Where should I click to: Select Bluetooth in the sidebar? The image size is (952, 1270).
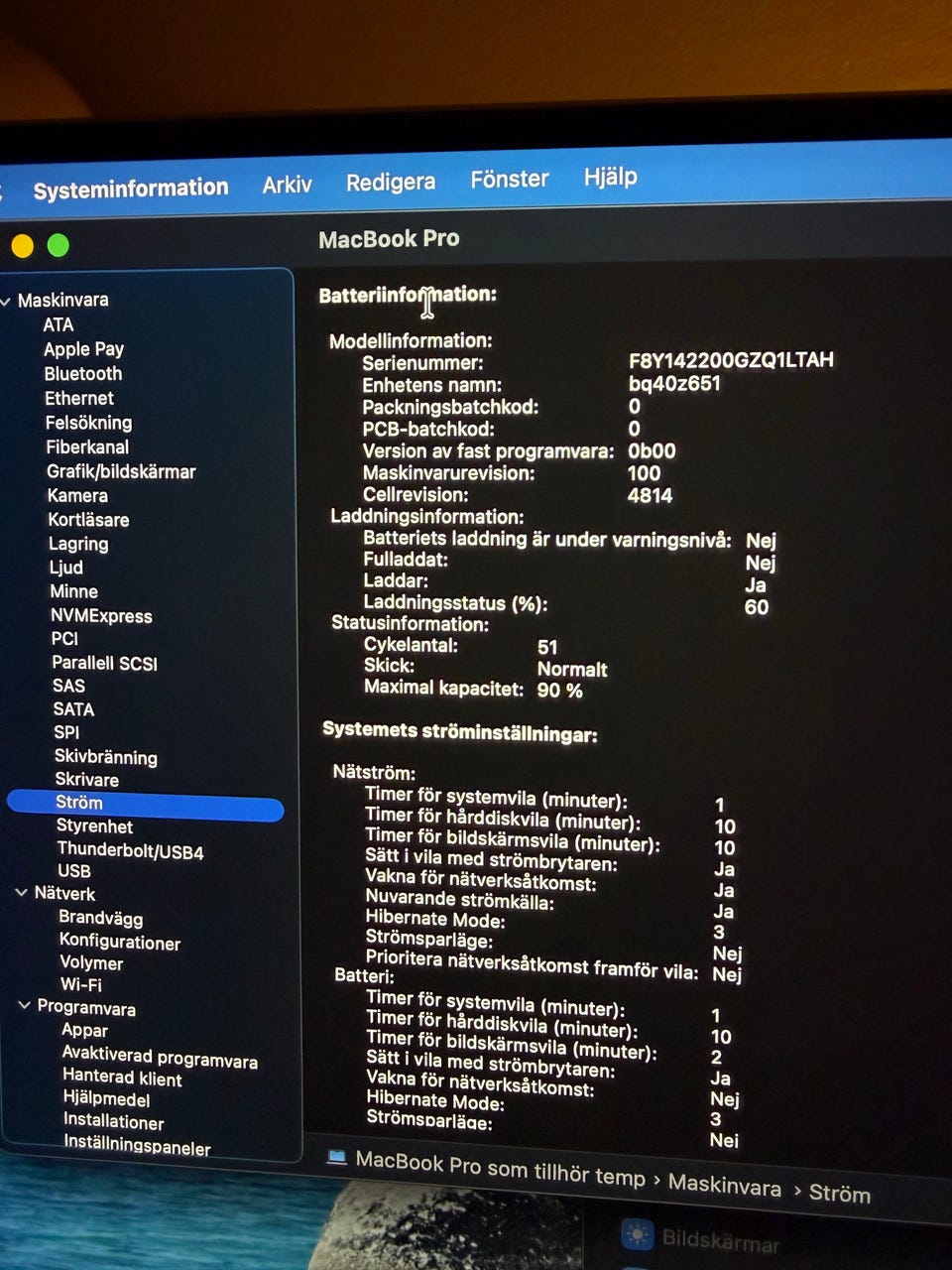tap(83, 374)
